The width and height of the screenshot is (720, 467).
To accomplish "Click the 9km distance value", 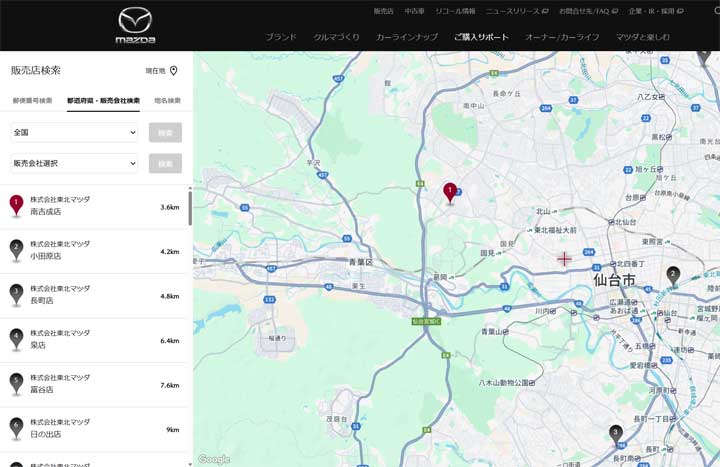I will pos(173,430).
